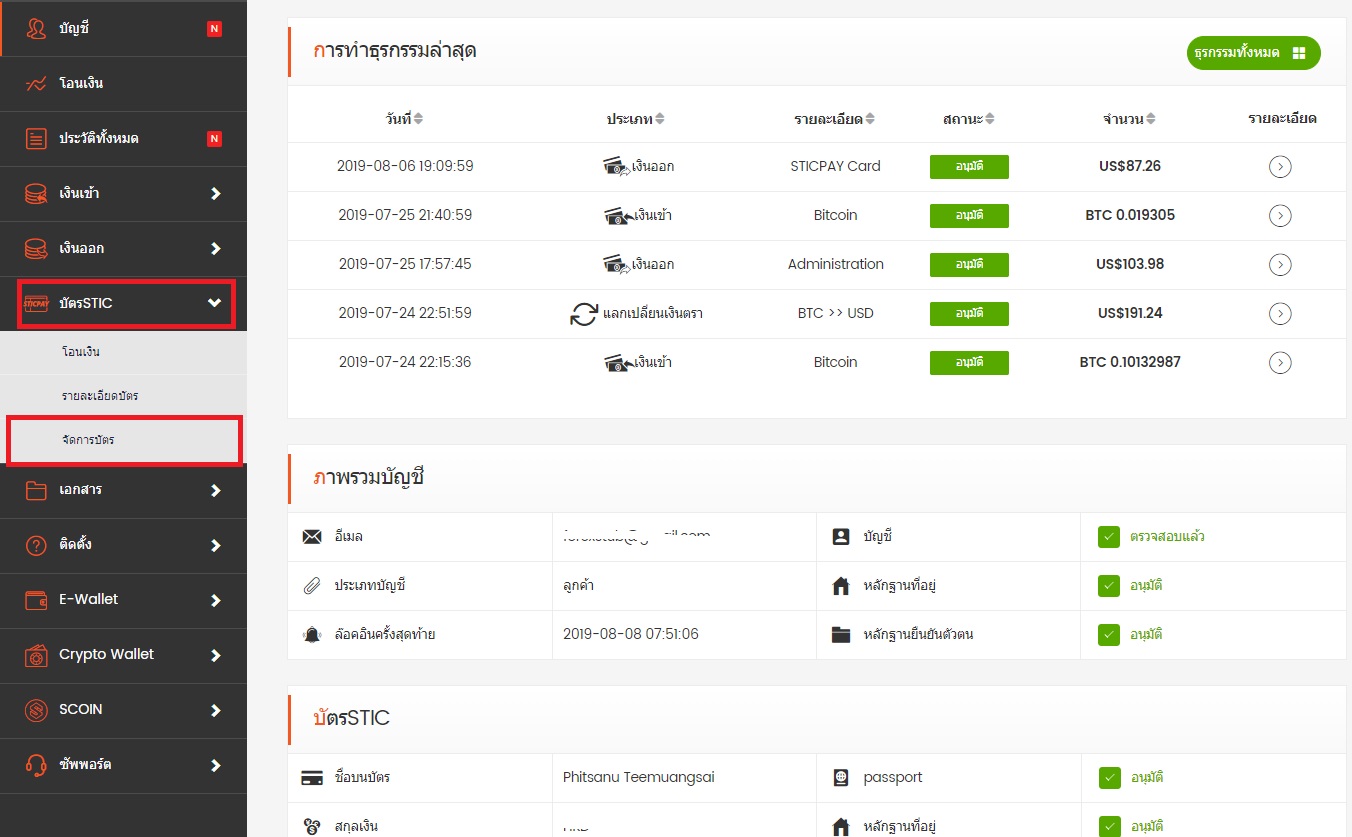1352x837 pixels.
Task: Click the bell icon beside ล็อคอินครั้งสุดท้าย
Action: click(312, 635)
